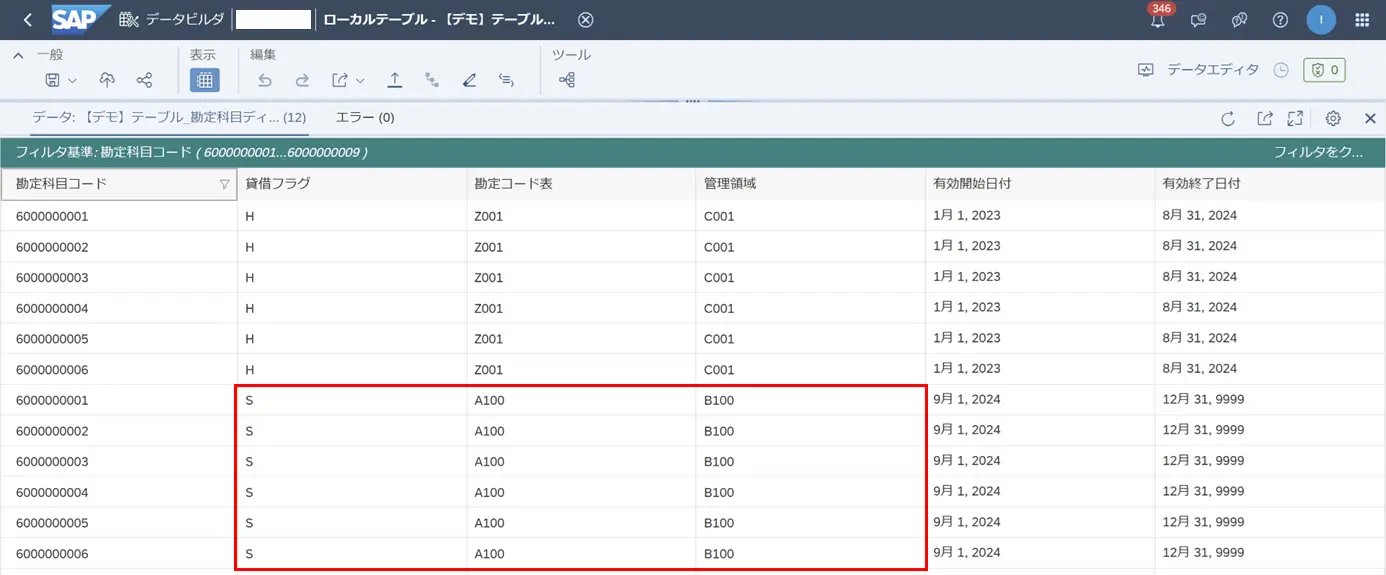Viewport: 1386px width, 575px height.
Task: Click the deploy cloud-upload icon
Action: 107,80
